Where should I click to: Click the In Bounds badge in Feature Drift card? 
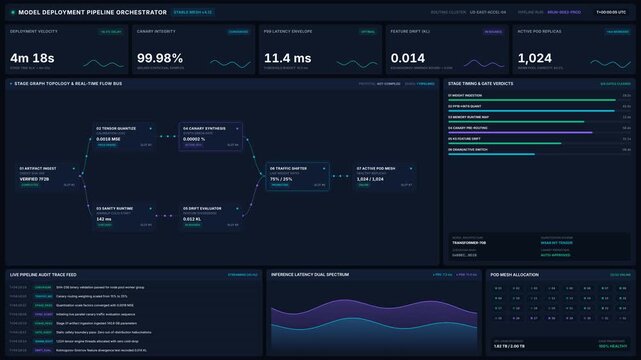click(x=493, y=32)
